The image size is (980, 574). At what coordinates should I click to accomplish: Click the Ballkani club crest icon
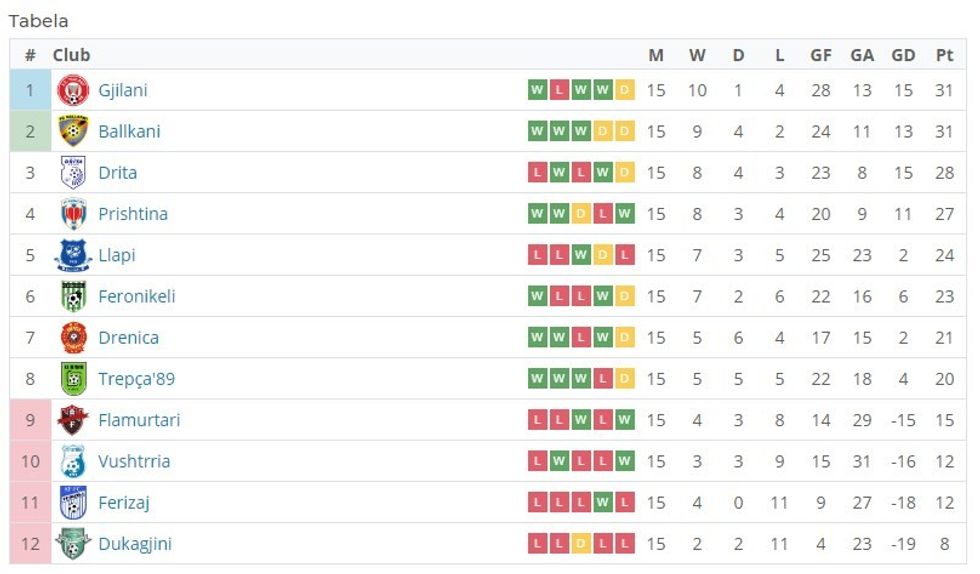point(73,131)
